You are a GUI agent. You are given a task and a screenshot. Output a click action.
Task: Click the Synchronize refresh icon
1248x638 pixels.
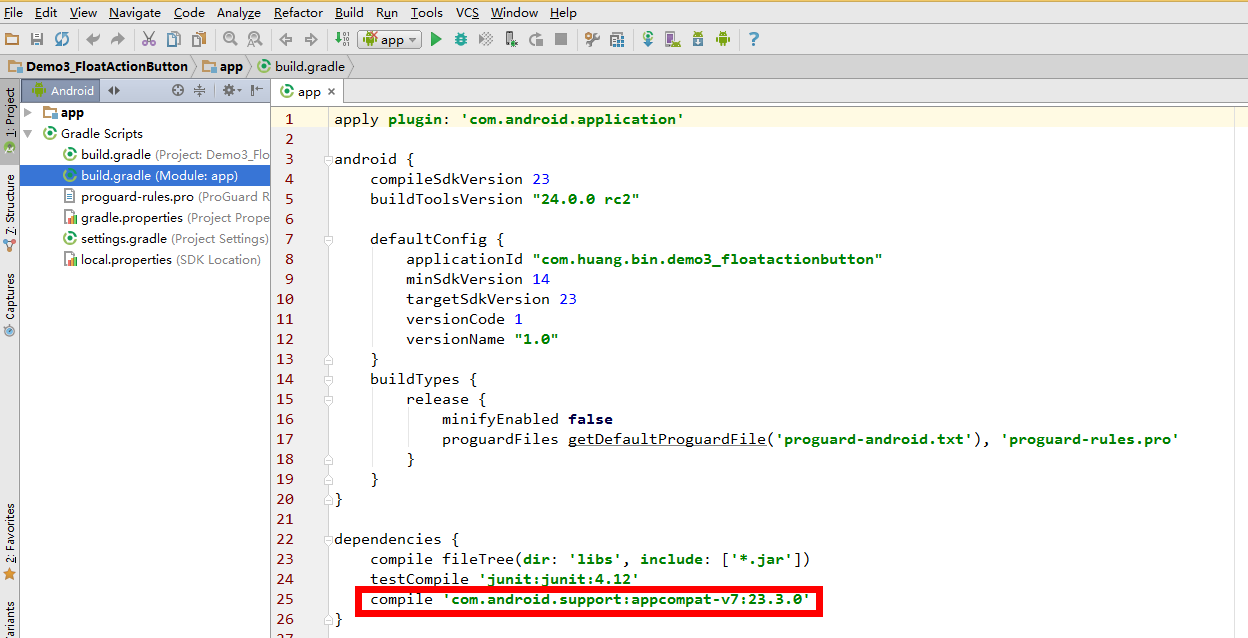(62, 39)
